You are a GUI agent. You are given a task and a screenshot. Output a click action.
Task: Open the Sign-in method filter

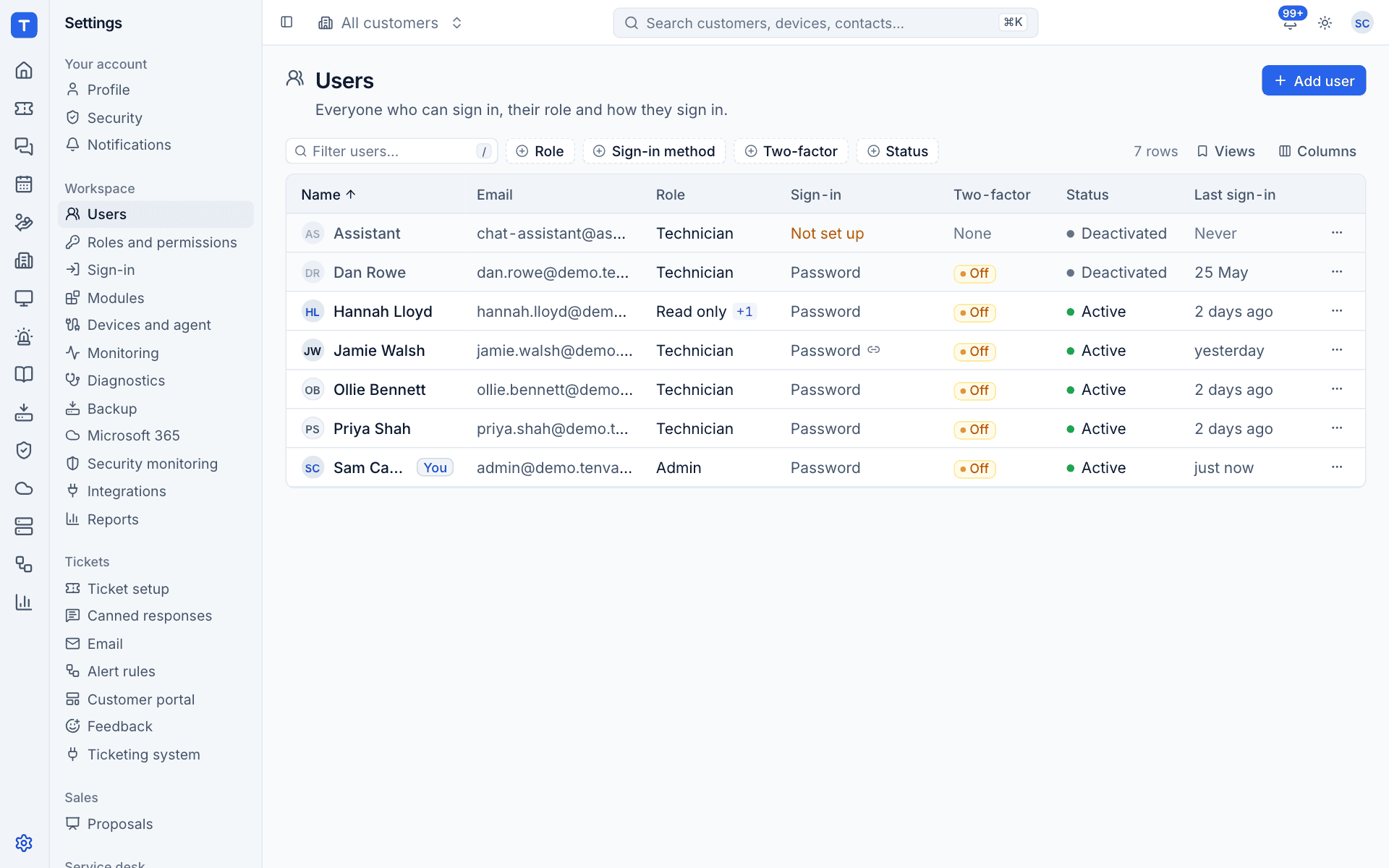click(x=654, y=151)
